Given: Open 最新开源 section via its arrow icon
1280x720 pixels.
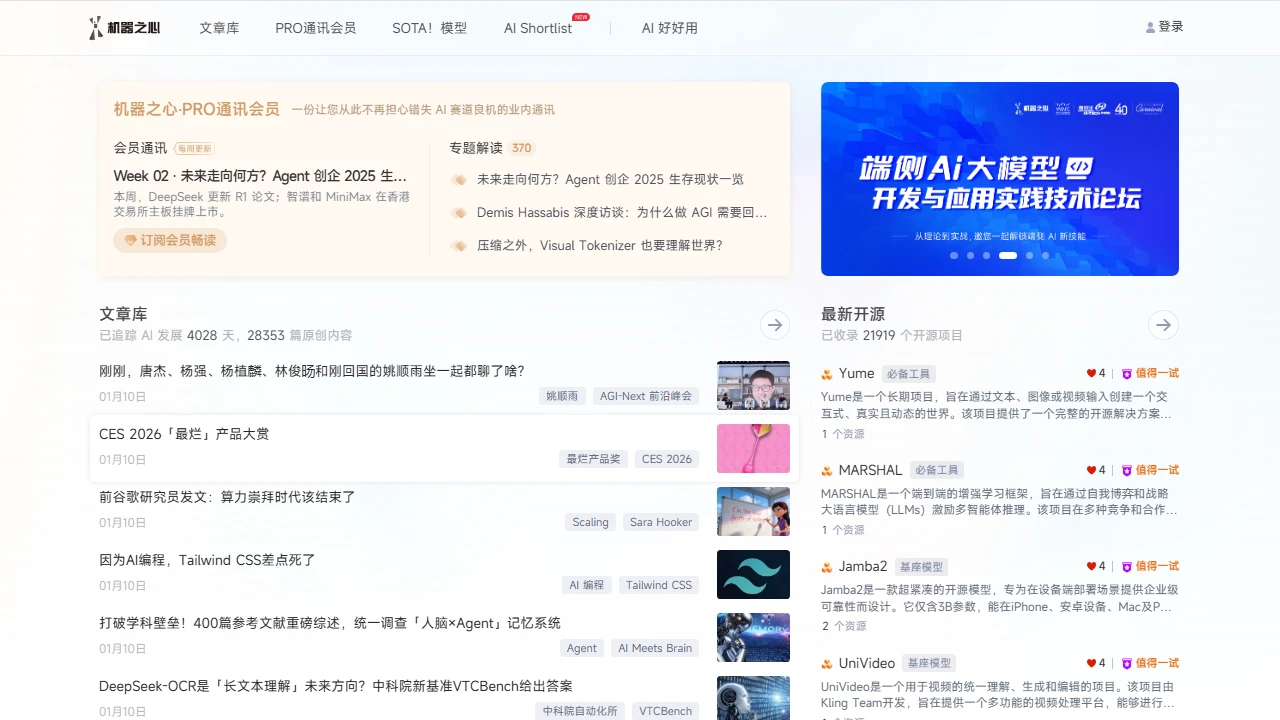Looking at the screenshot, I should tap(1163, 325).
